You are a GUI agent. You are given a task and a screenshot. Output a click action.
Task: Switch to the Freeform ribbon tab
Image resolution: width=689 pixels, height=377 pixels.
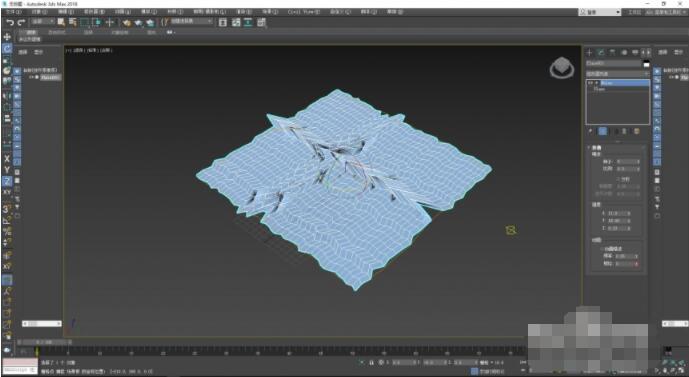pyautogui.click(x=57, y=33)
